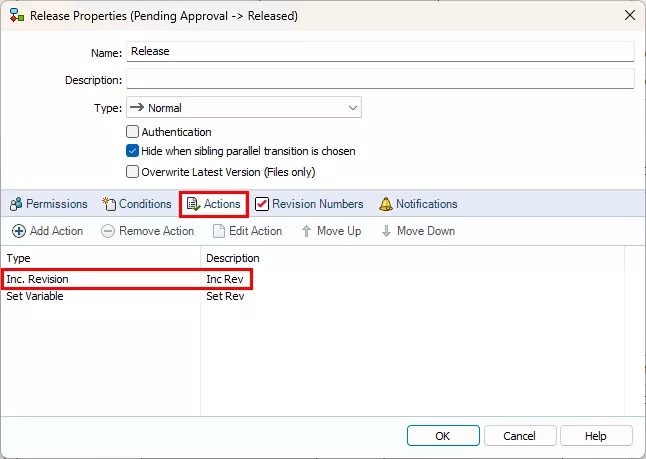The image size is (646, 459).
Task: Click the Conditions tab document icon
Action: [109, 204]
